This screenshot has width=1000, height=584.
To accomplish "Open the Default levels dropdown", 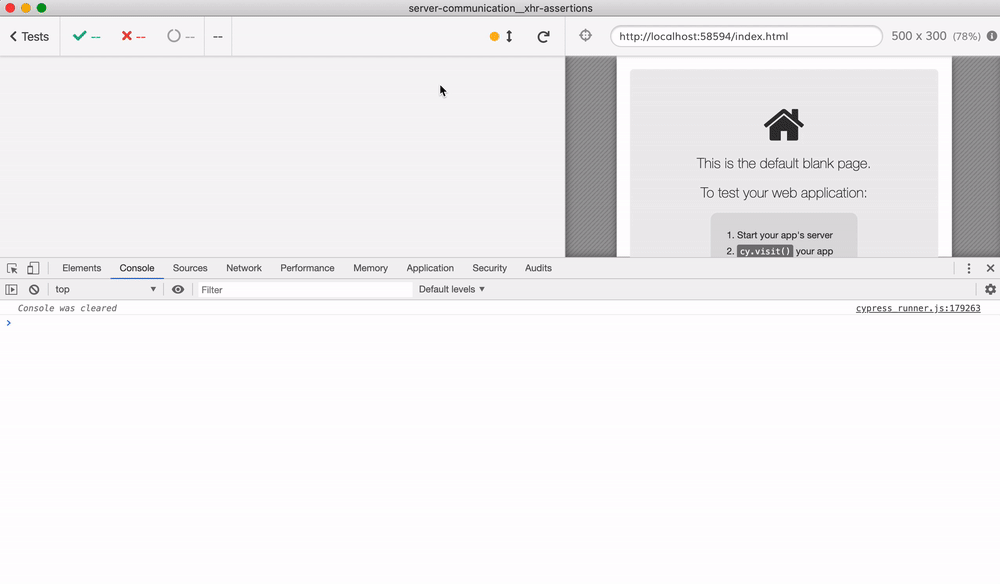I will pos(451,289).
